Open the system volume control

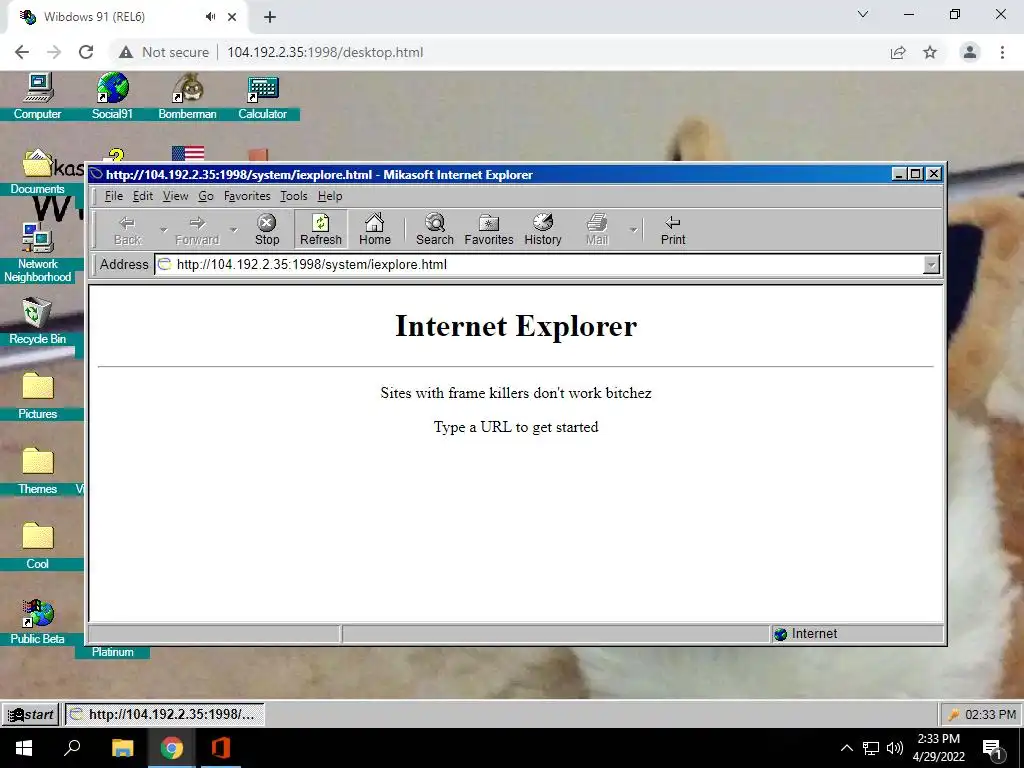[x=895, y=748]
